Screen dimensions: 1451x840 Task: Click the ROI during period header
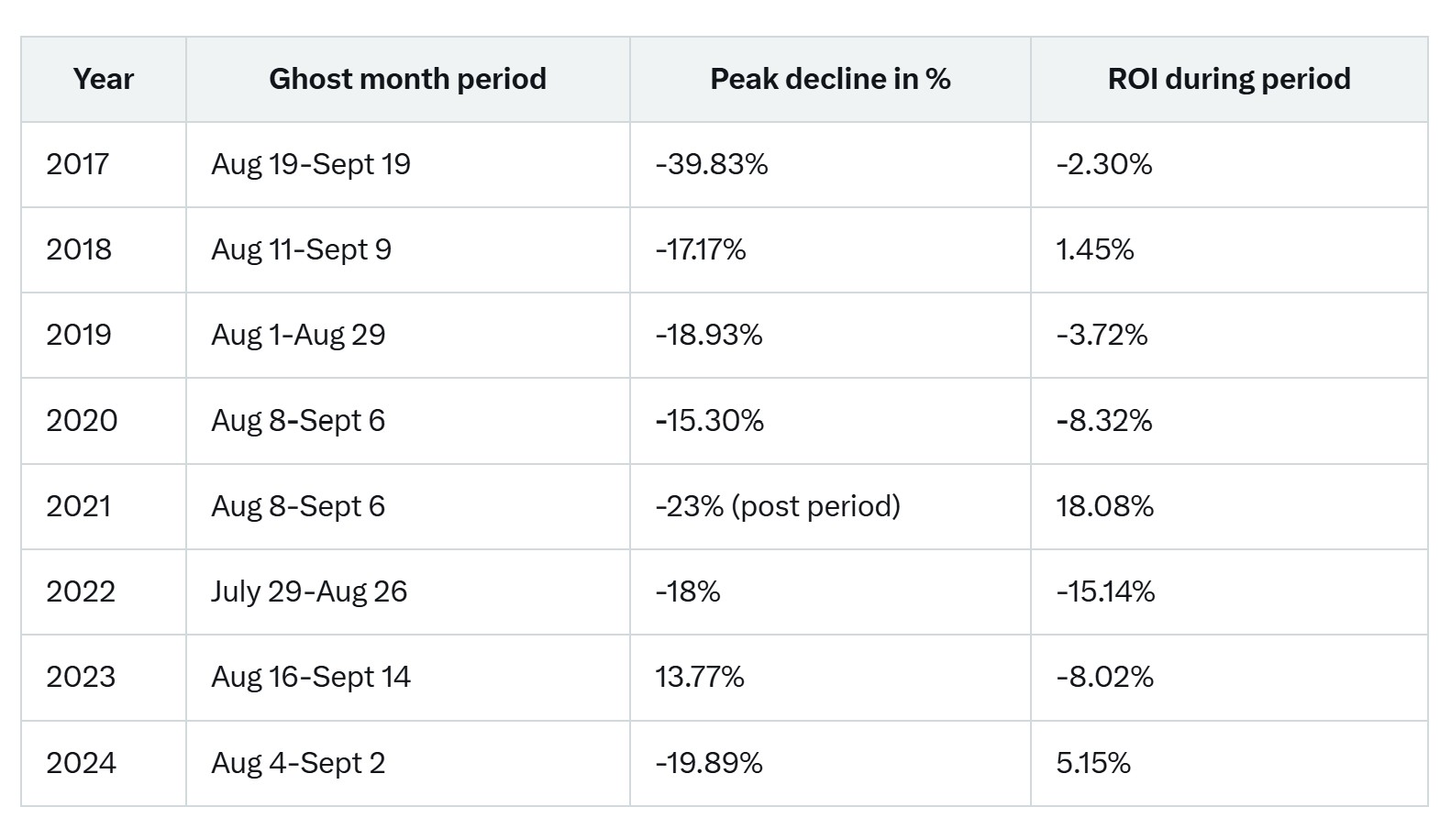pyautogui.click(x=1229, y=80)
